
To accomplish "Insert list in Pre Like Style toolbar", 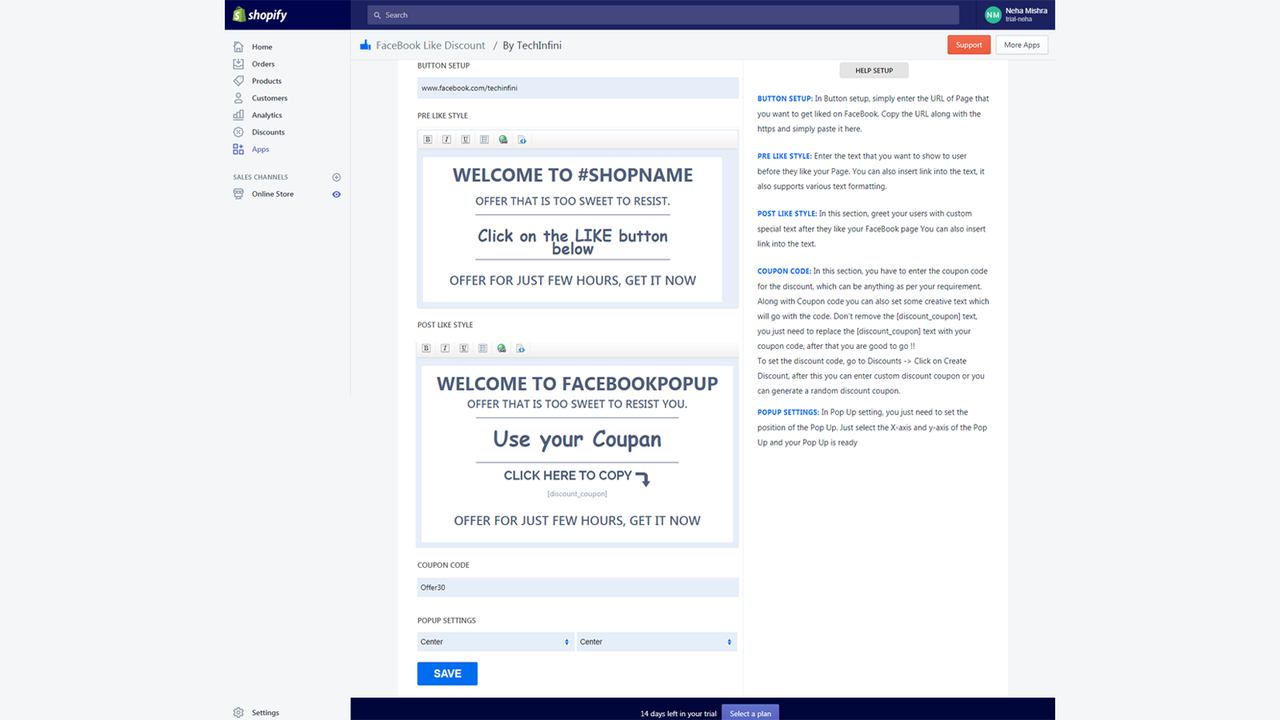I will click(x=484, y=140).
